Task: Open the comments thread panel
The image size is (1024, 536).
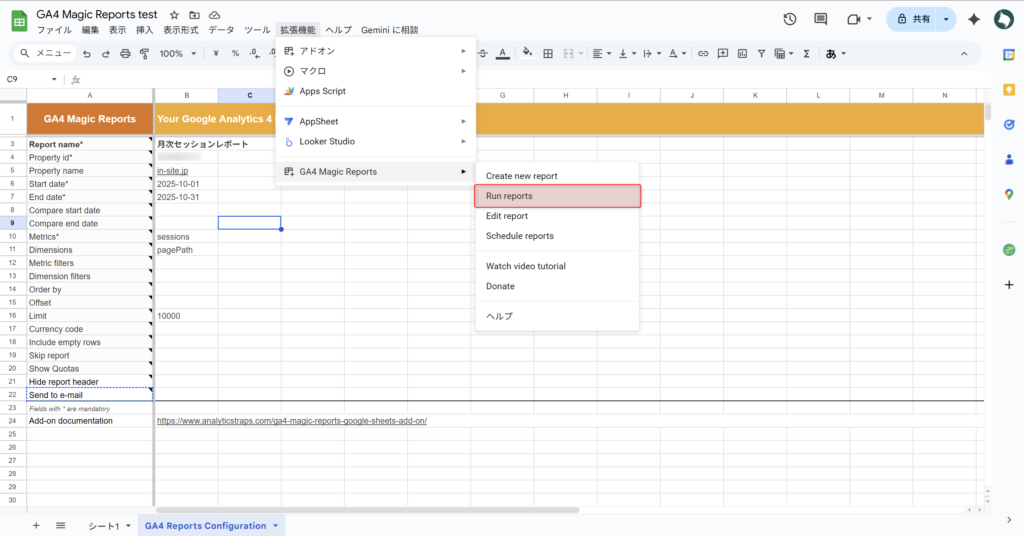Action: click(x=821, y=19)
